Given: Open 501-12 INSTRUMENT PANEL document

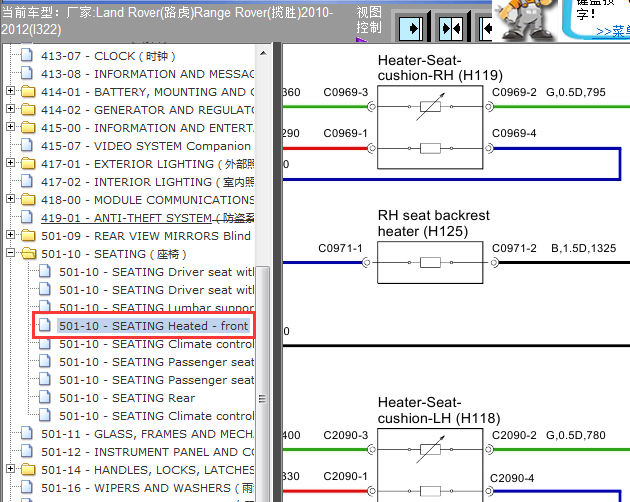Looking at the screenshot, I should [147, 452].
